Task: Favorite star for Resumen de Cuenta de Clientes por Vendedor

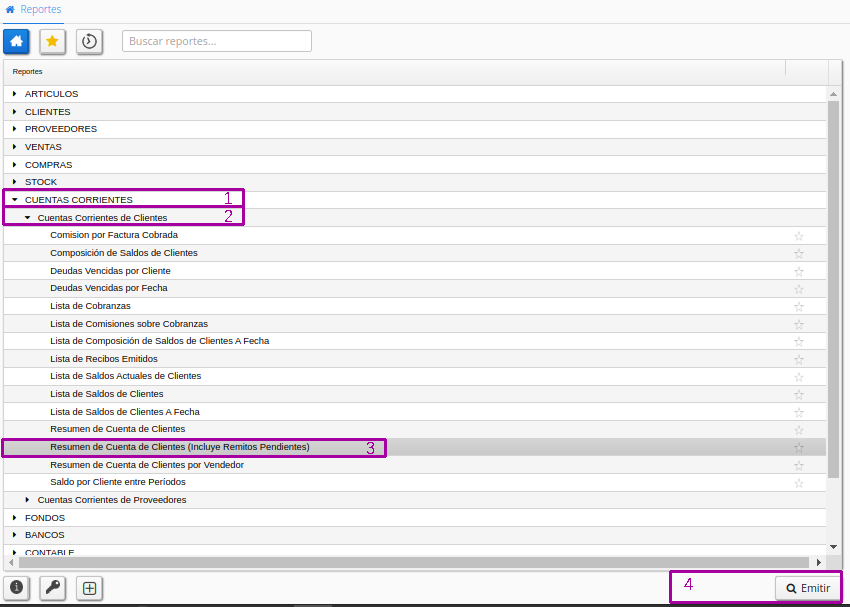Action: click(x=799, y=466)
